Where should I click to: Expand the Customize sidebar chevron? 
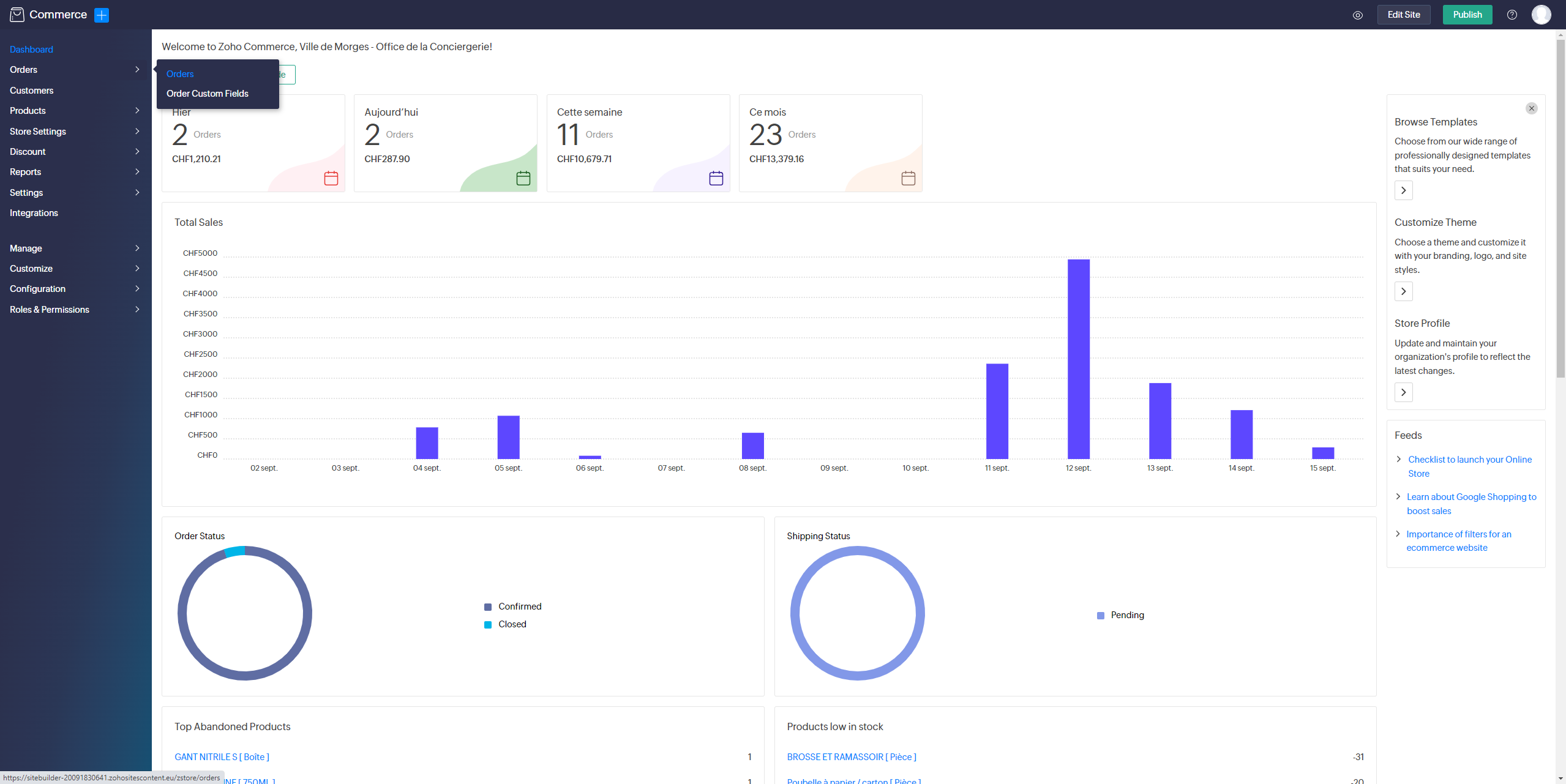137,268
